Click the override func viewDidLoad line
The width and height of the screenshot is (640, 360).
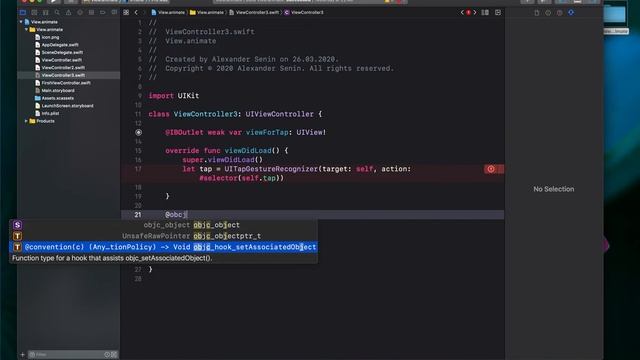point(227,151)
